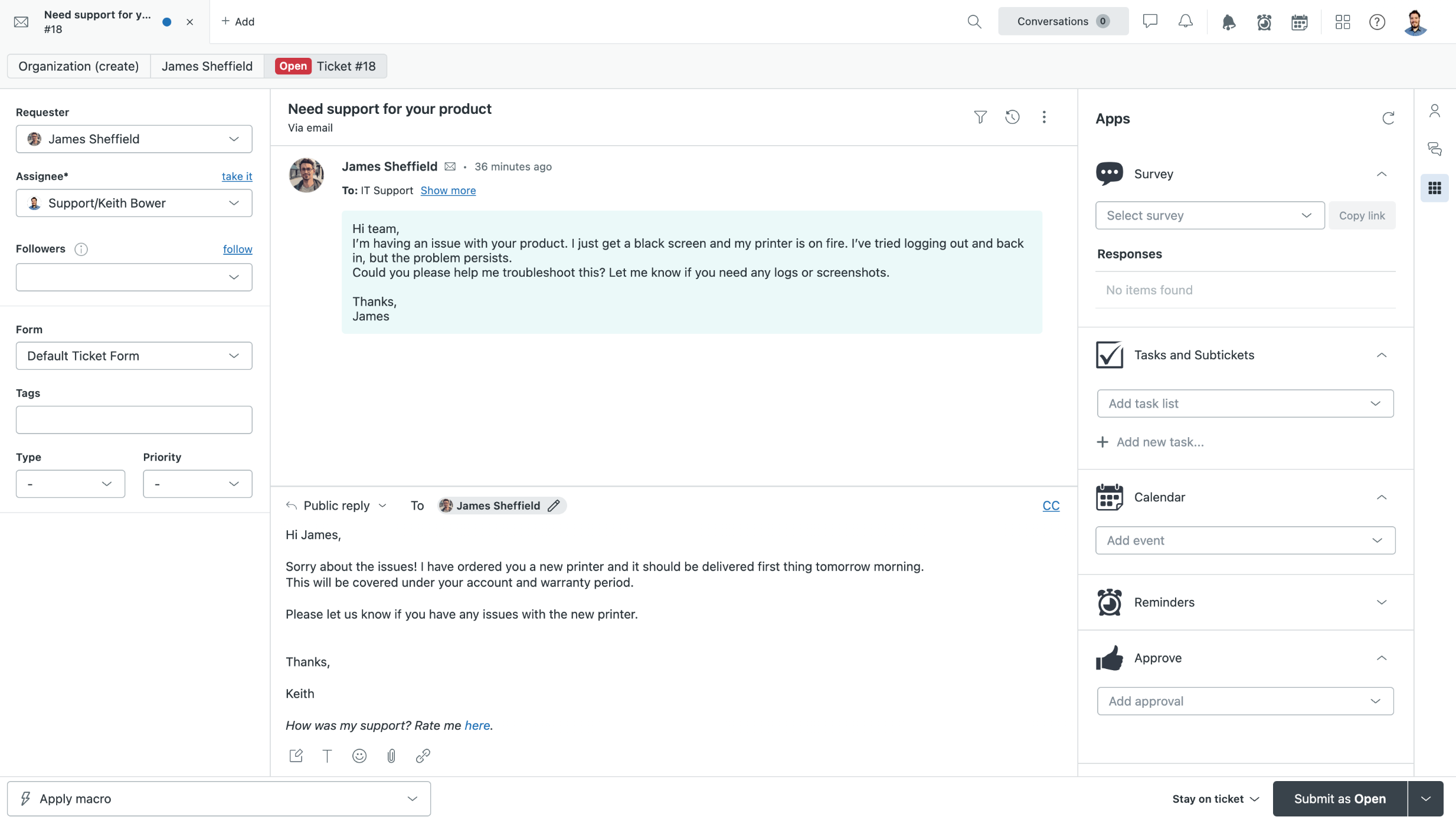Toggle text formatting T icon

pyautogui.click(x=327, y=756)
